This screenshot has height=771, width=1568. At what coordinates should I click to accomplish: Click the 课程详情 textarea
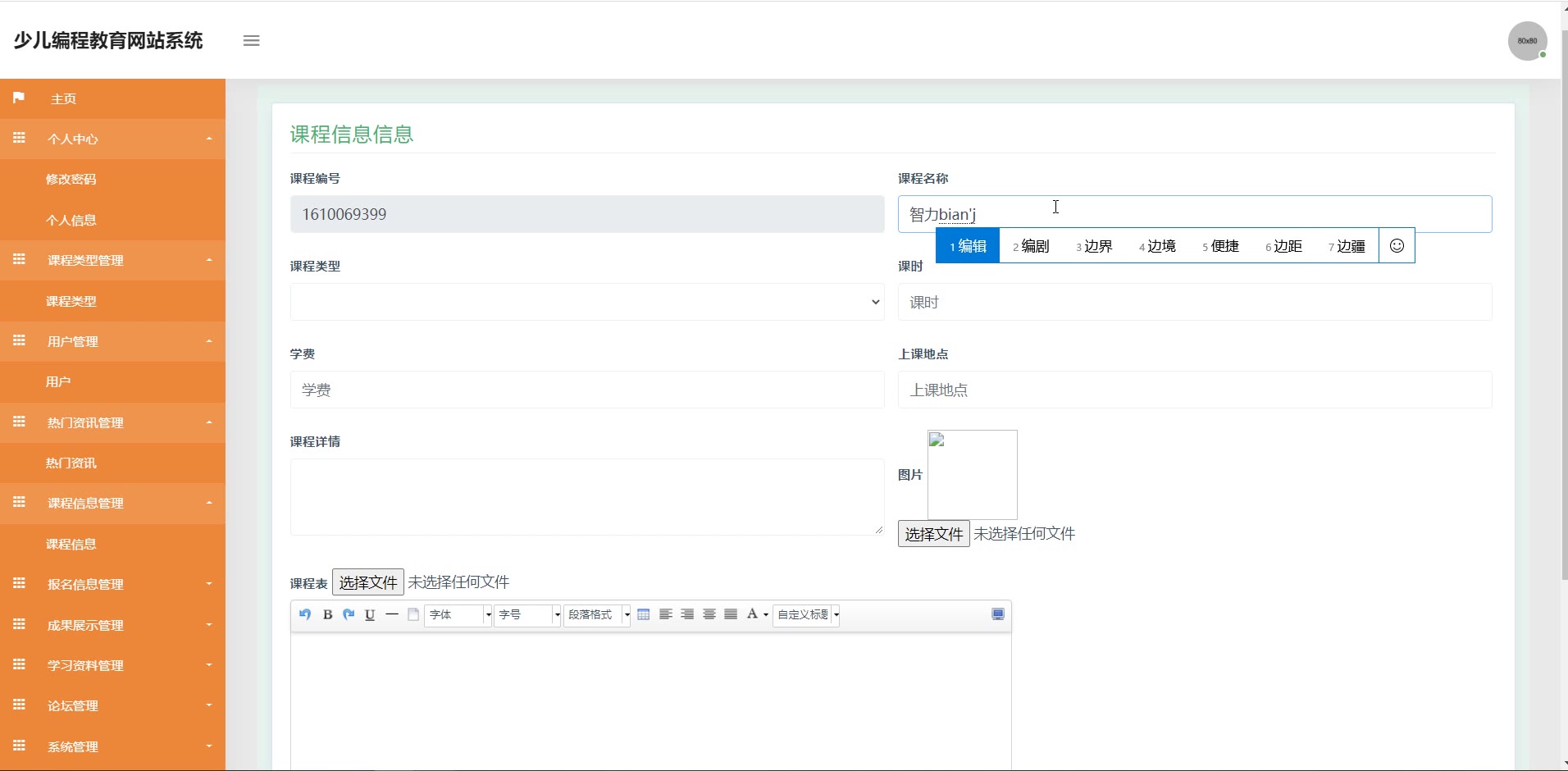pos(587,497)
